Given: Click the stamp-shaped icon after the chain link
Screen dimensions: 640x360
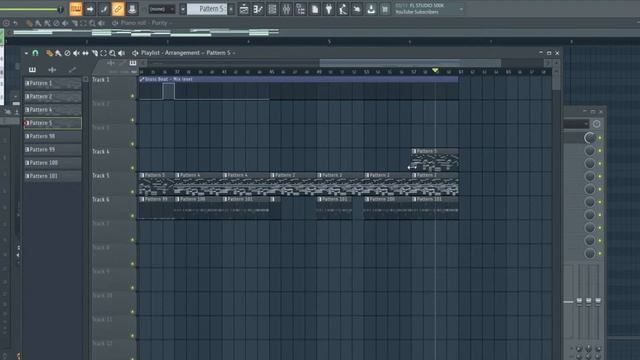Looking at the screenshot, I should [x=132, y=9].
